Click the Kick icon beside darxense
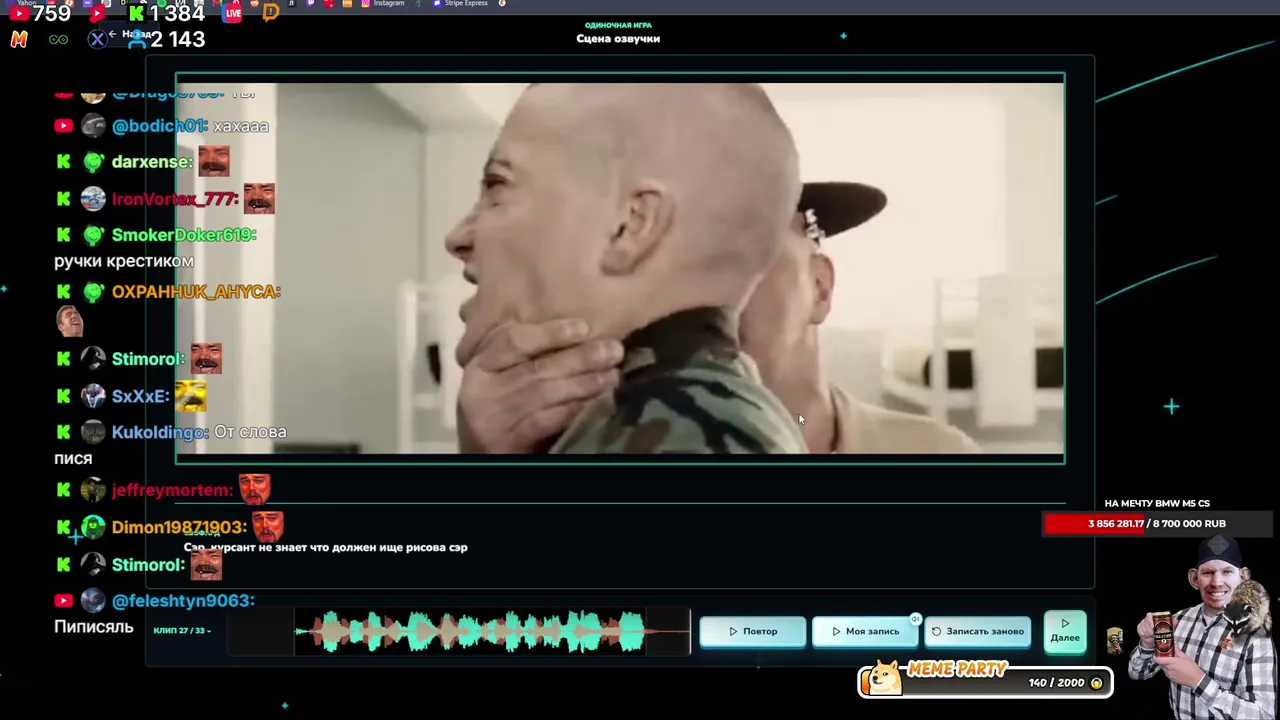1280x720 pixels. (x=63, y=162)
